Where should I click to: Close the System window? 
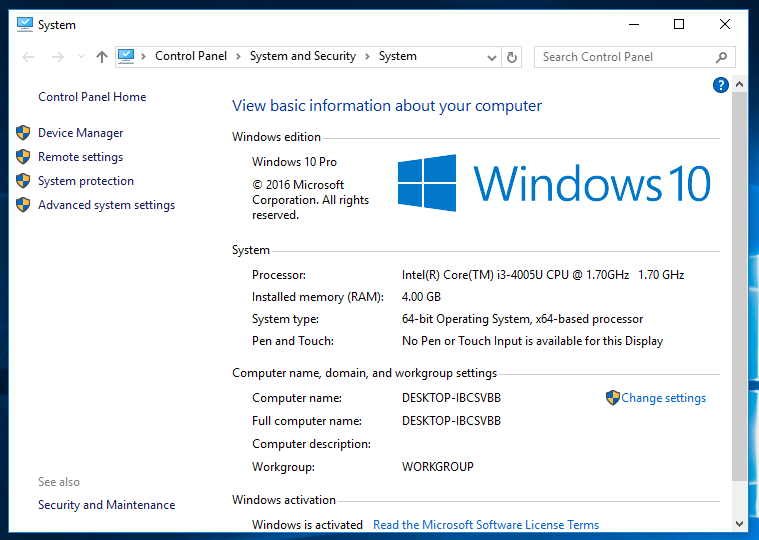click(x=725, y=24)
